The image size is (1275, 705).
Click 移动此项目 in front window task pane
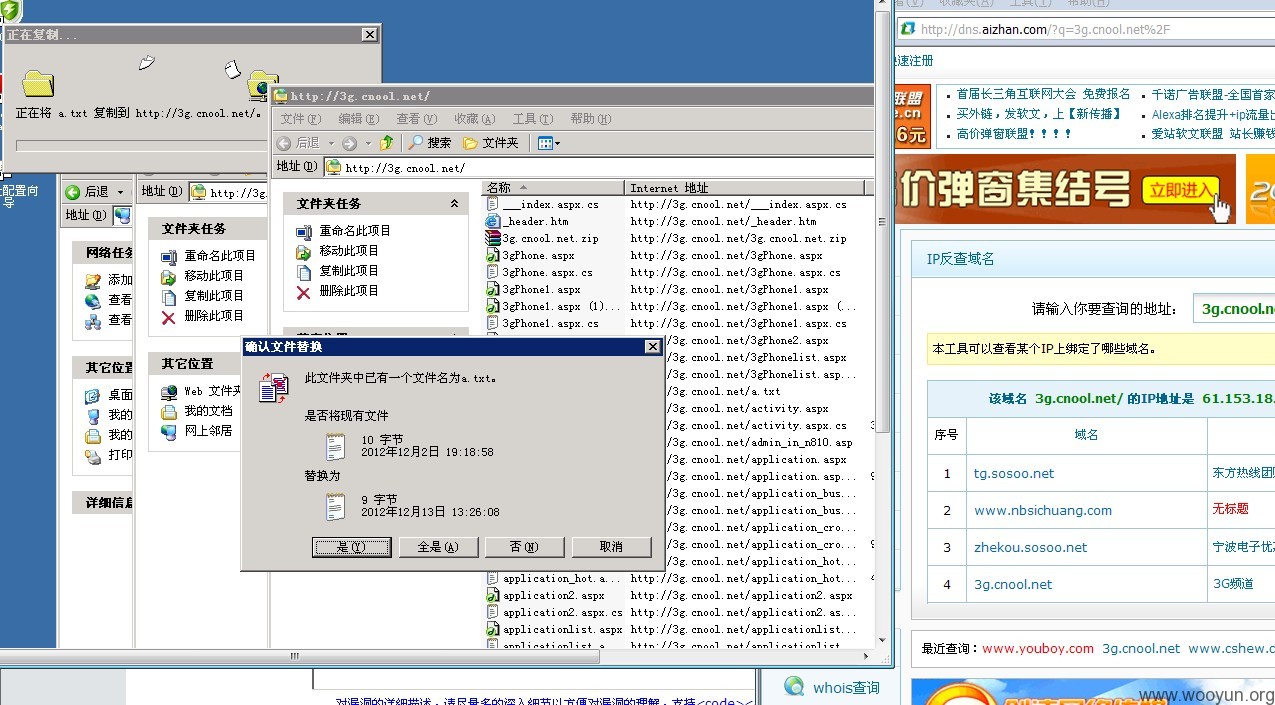(338, 251)
